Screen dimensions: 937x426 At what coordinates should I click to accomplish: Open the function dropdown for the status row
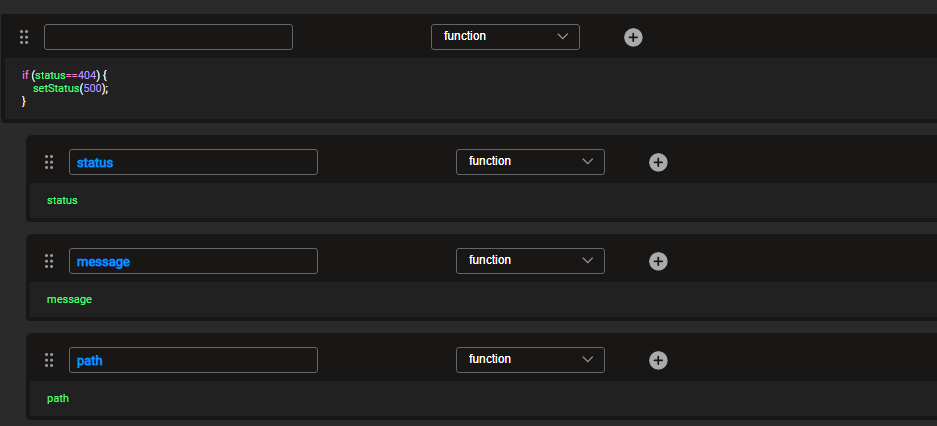[x=530, y=162]
